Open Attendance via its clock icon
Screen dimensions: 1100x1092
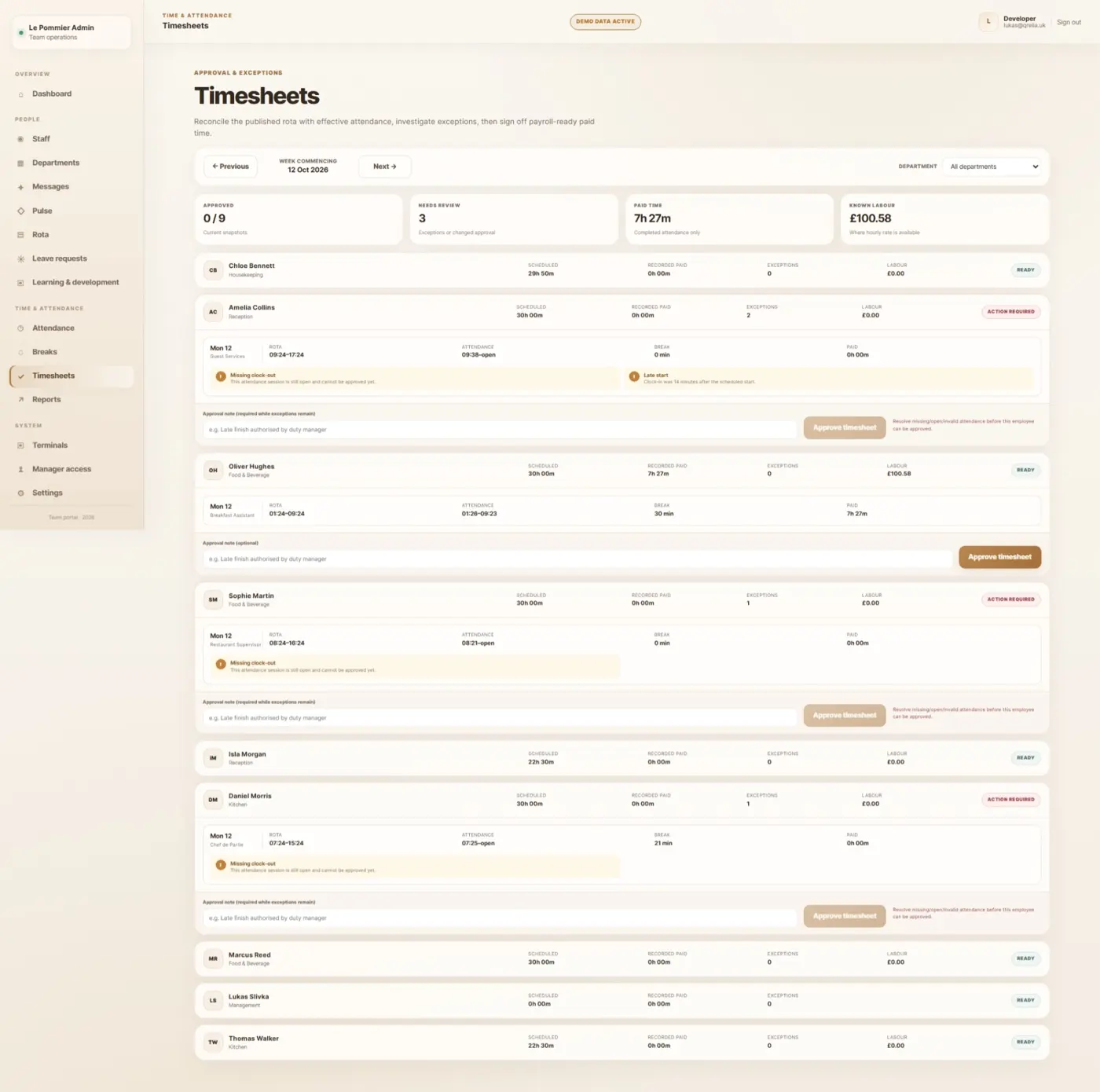[x=20, y=328]
